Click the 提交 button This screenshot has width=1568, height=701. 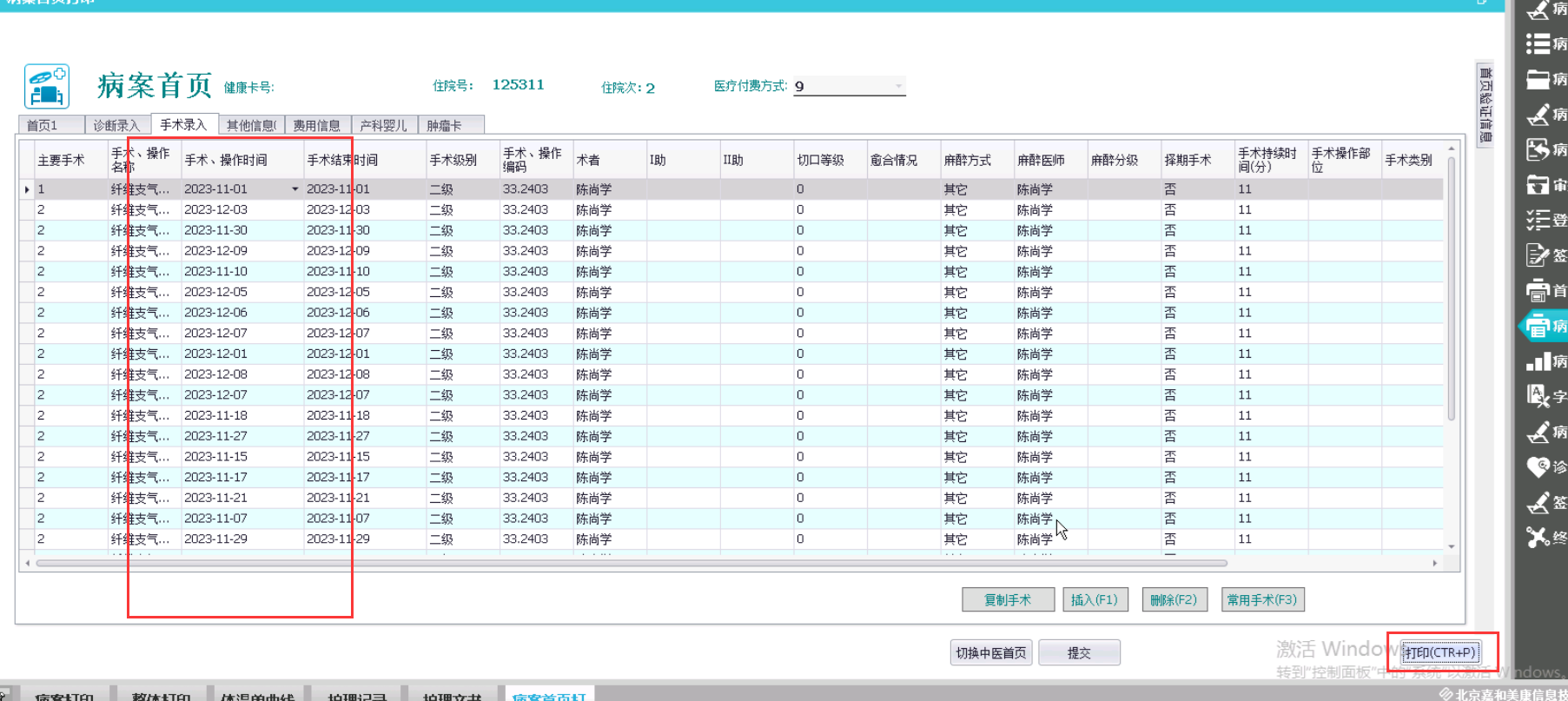click(x=1079, y=652)
